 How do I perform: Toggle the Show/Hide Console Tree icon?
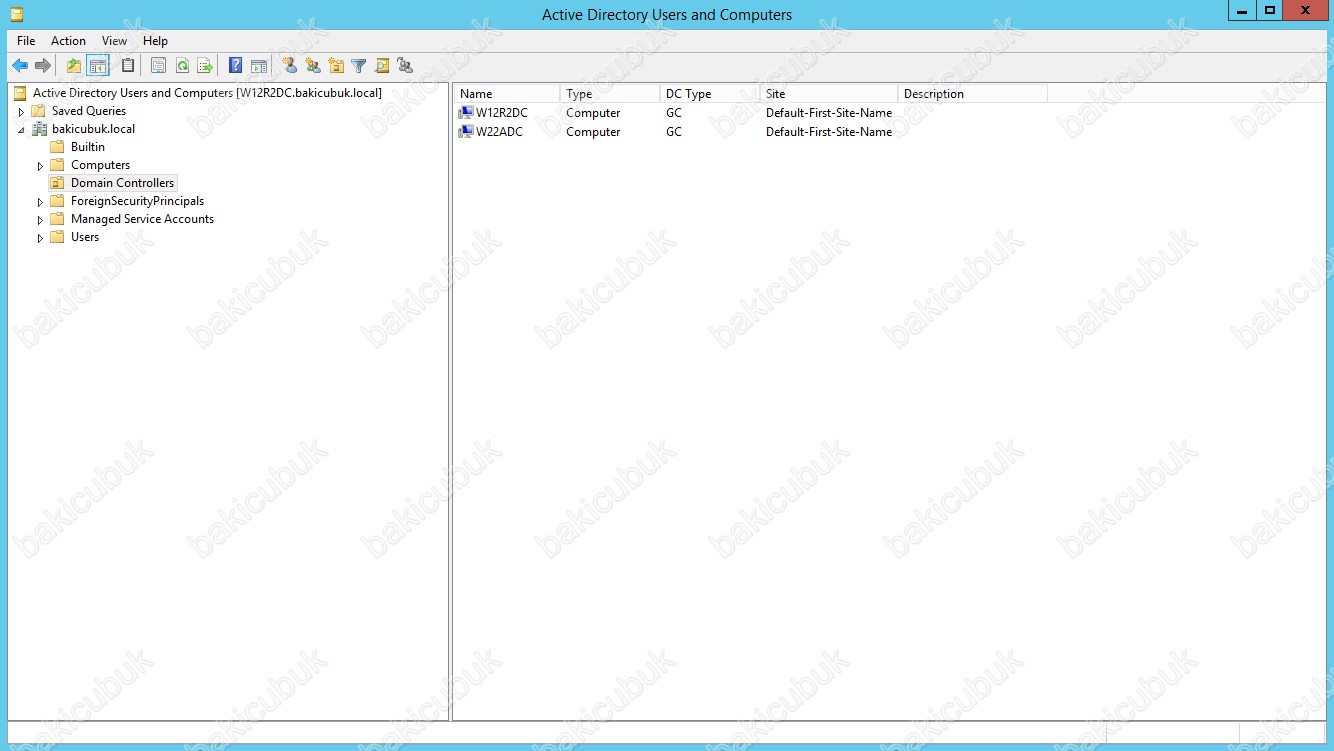pos(98,66)
